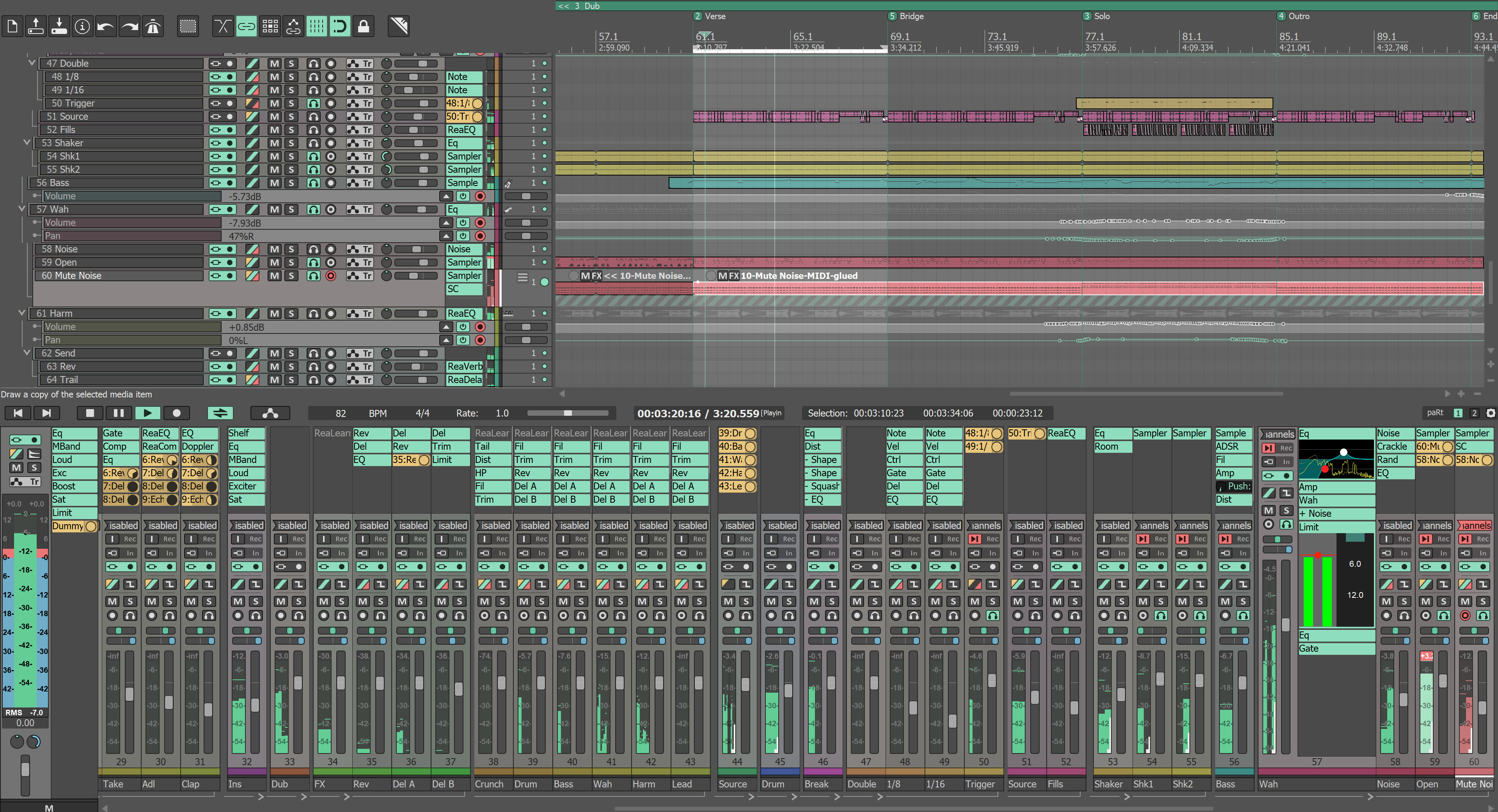Select the Verse region marker

coord(710,16)
